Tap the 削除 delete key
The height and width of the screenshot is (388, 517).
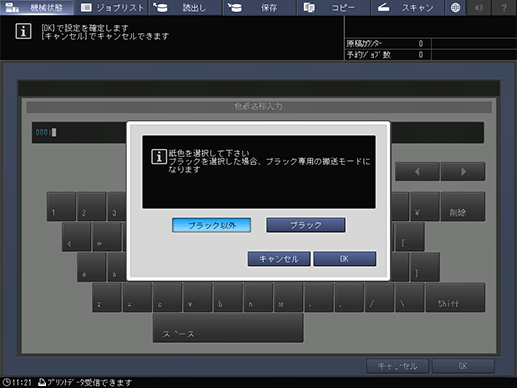tap(463, 206)
